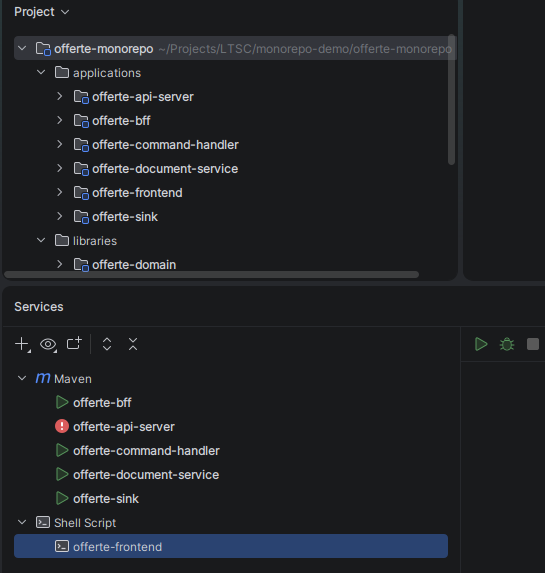Select offerte-api-server under Maven services

(124, 427)
